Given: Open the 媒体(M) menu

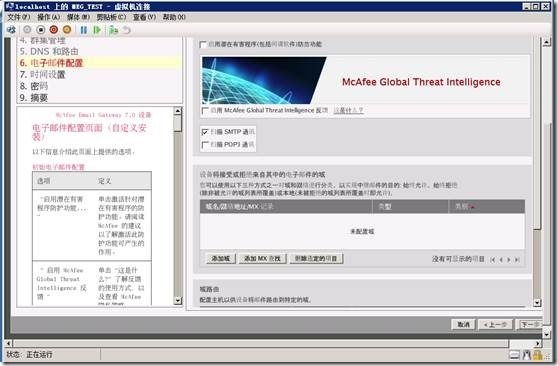Looking at the screenshot, I should (x=78, y=17).
